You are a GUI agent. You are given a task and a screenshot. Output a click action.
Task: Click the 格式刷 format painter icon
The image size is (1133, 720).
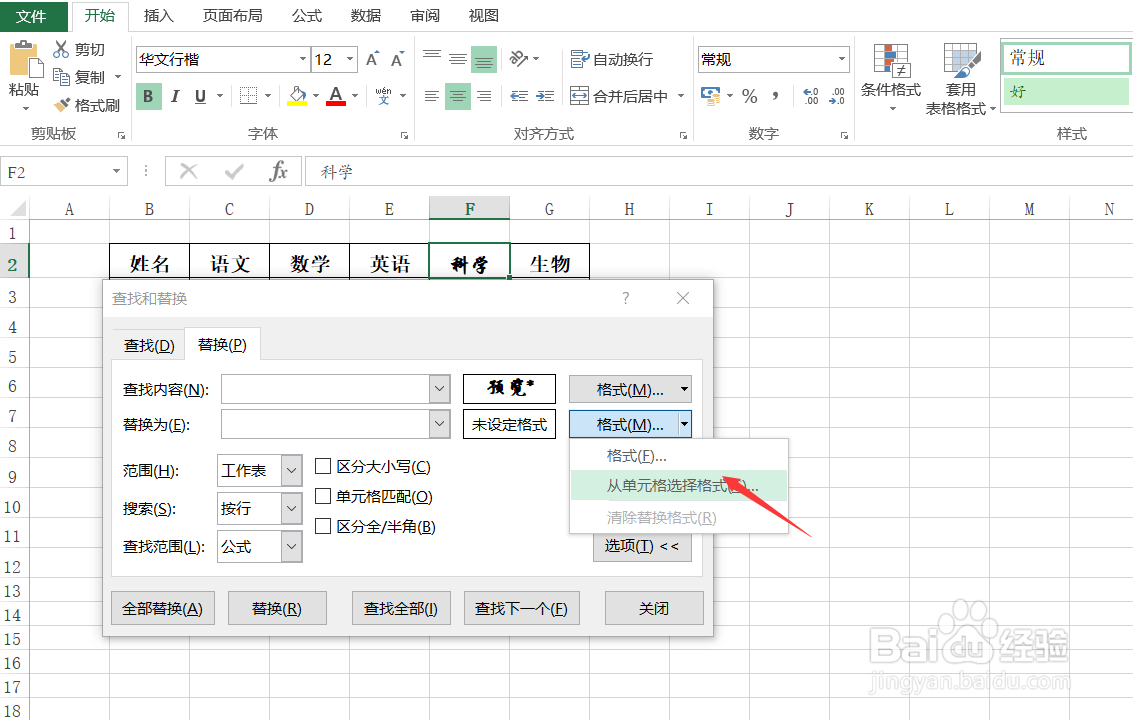62,103
